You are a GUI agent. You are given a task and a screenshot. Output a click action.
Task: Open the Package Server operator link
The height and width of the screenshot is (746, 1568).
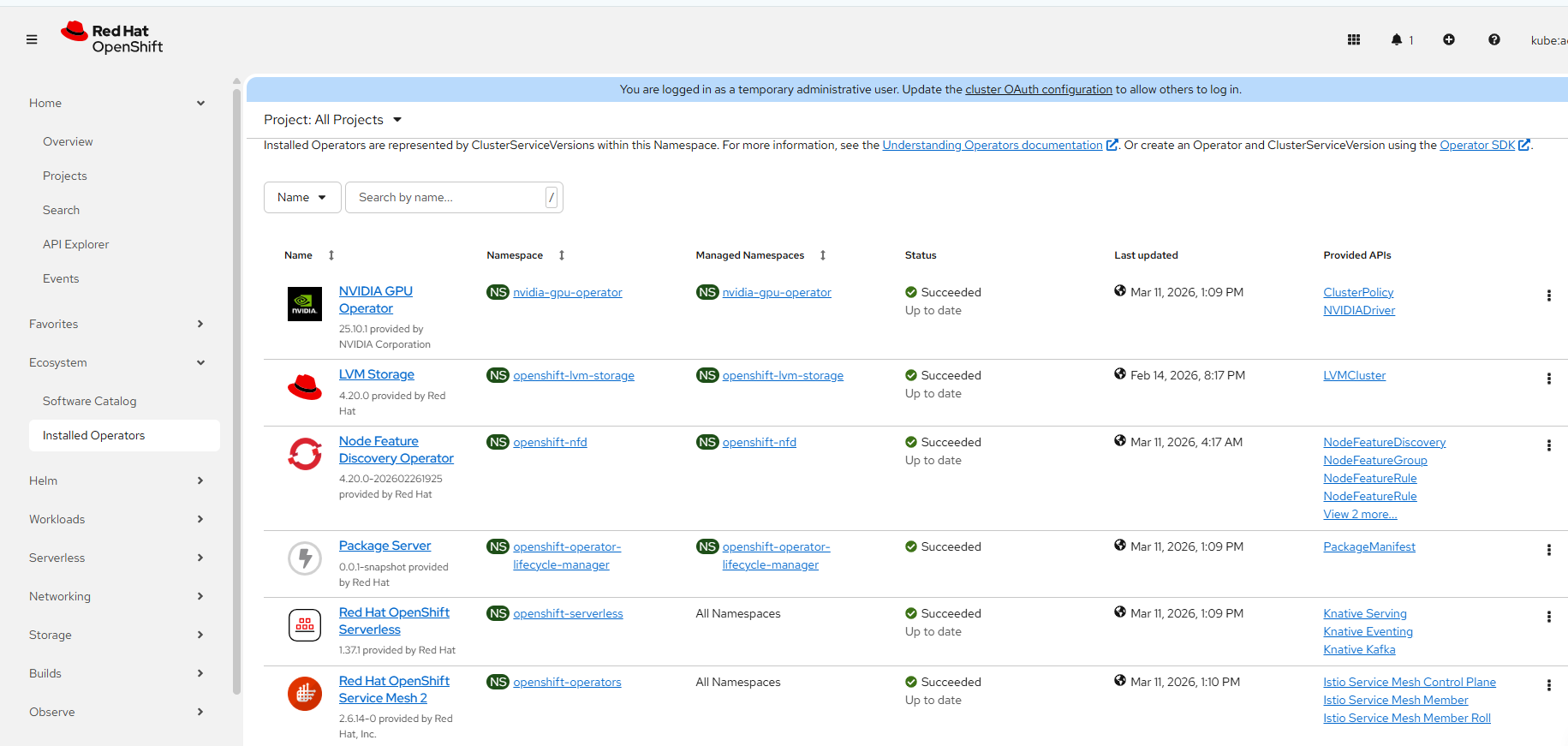[x=385, y=546]
